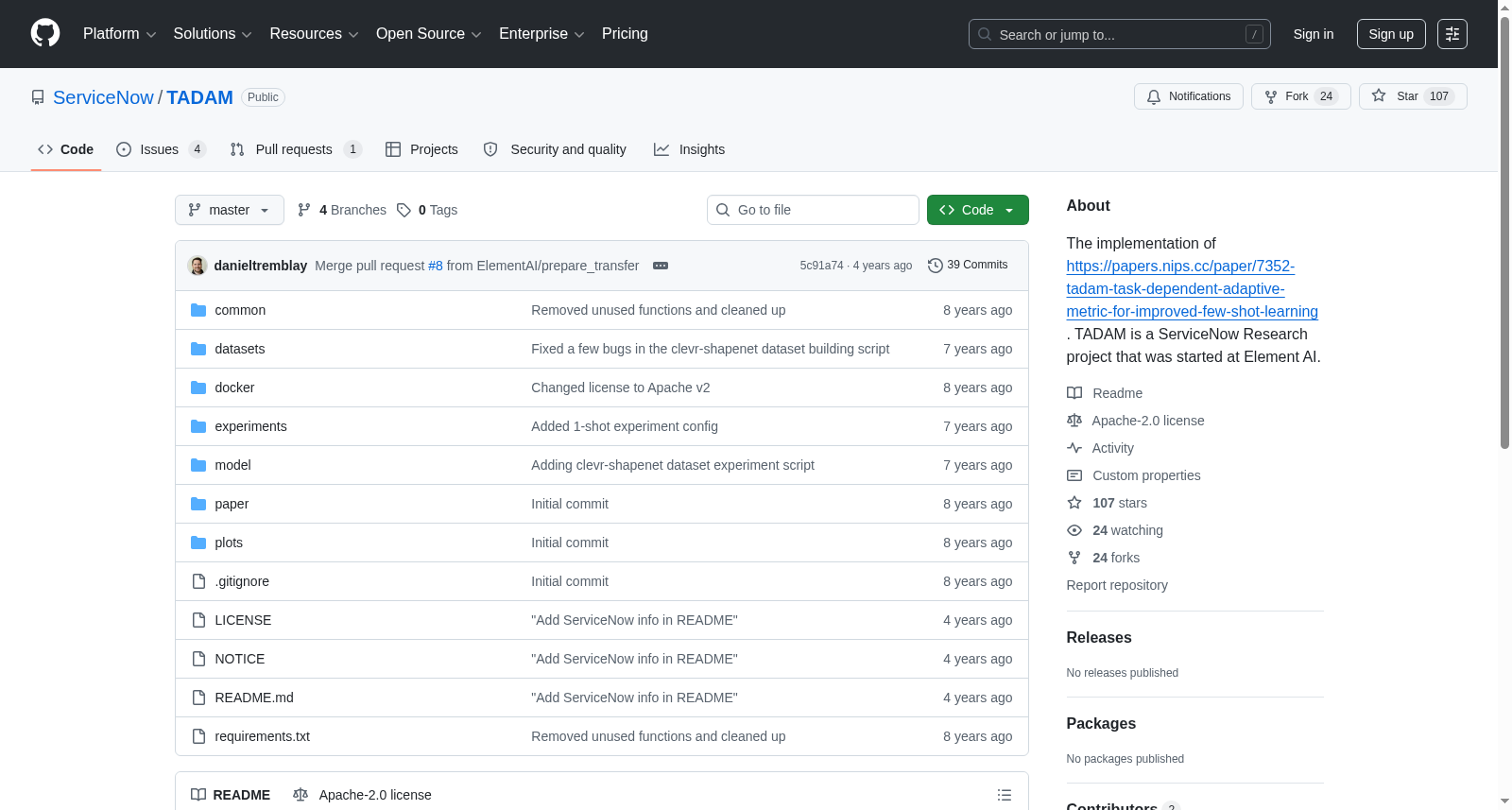Expand the green Code dropdown

[978, 210]
